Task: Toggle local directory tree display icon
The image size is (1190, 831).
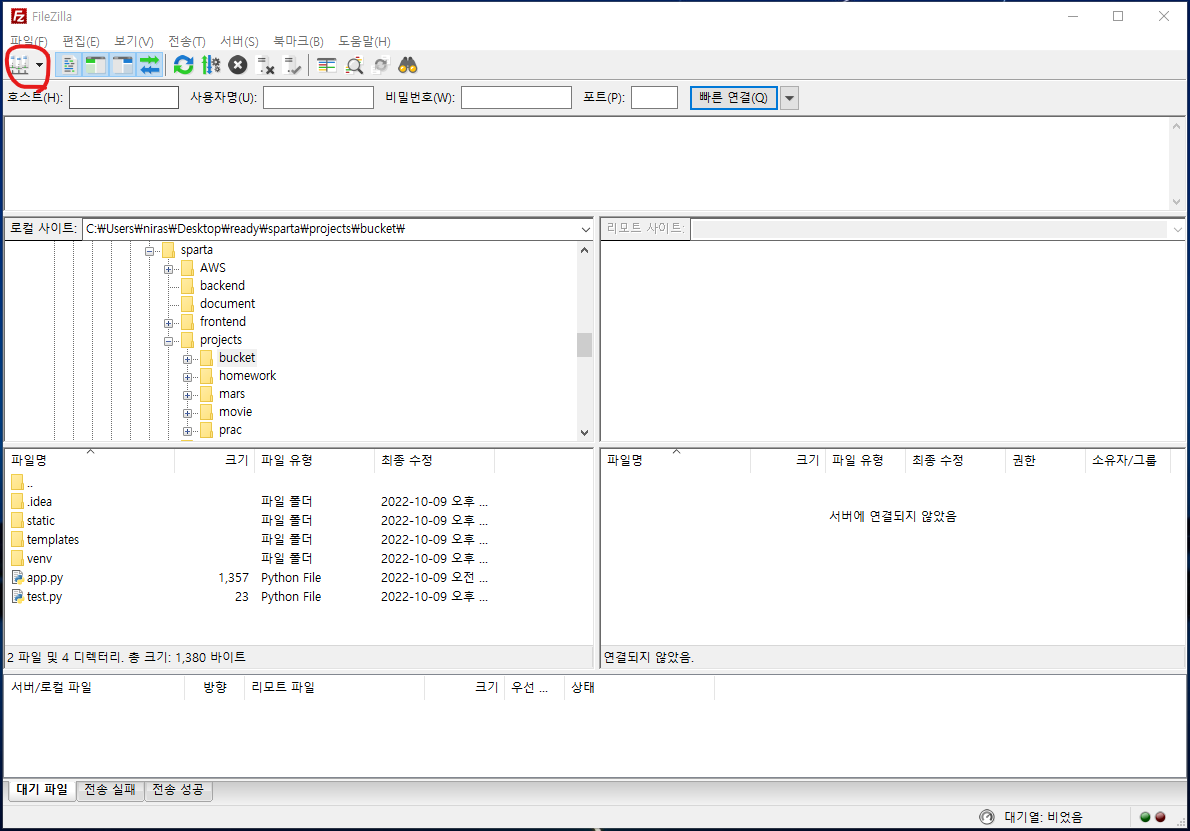Action: click(x=96, y=65)
